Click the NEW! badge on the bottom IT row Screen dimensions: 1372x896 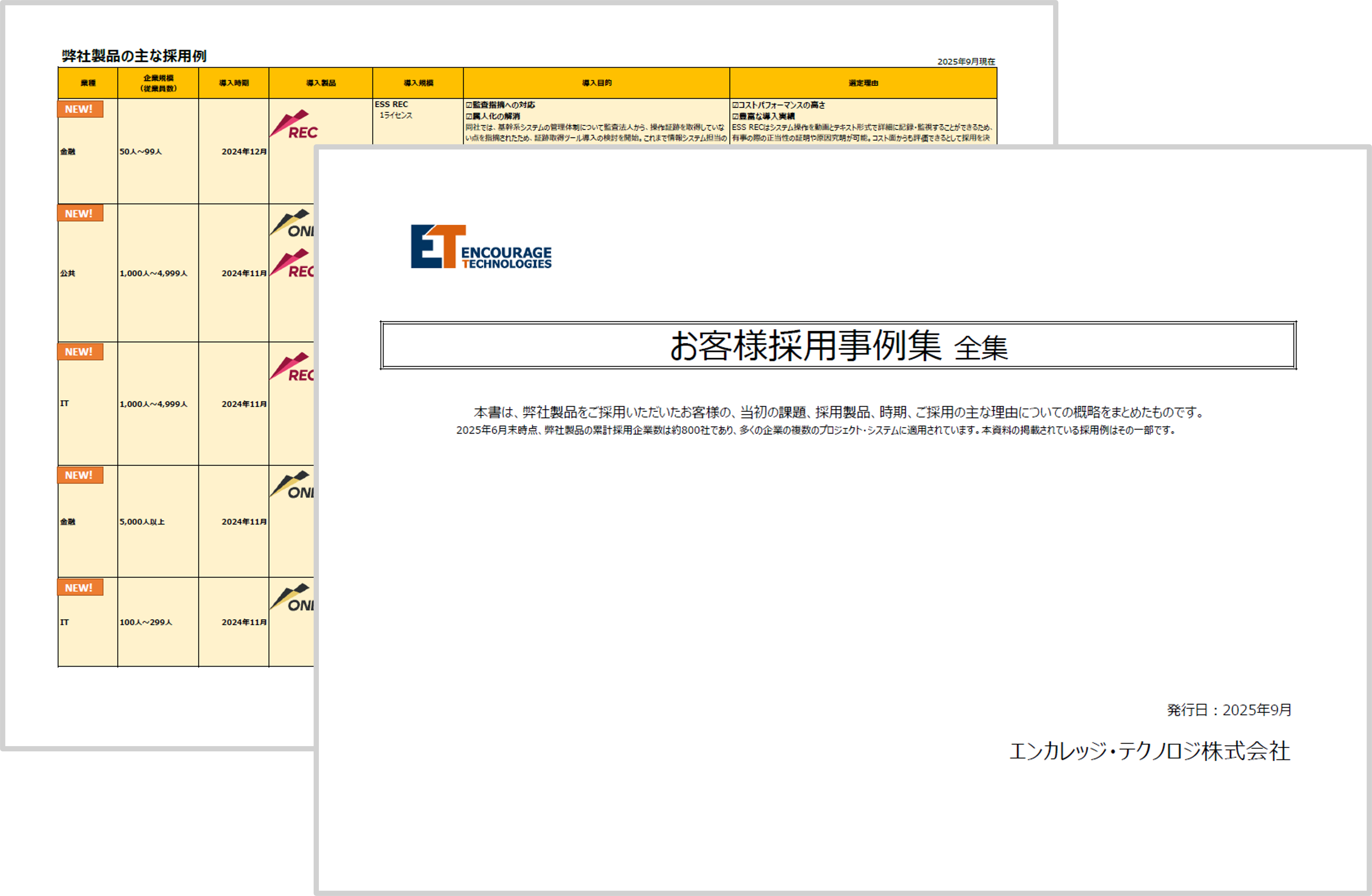[x=79, y=588]
